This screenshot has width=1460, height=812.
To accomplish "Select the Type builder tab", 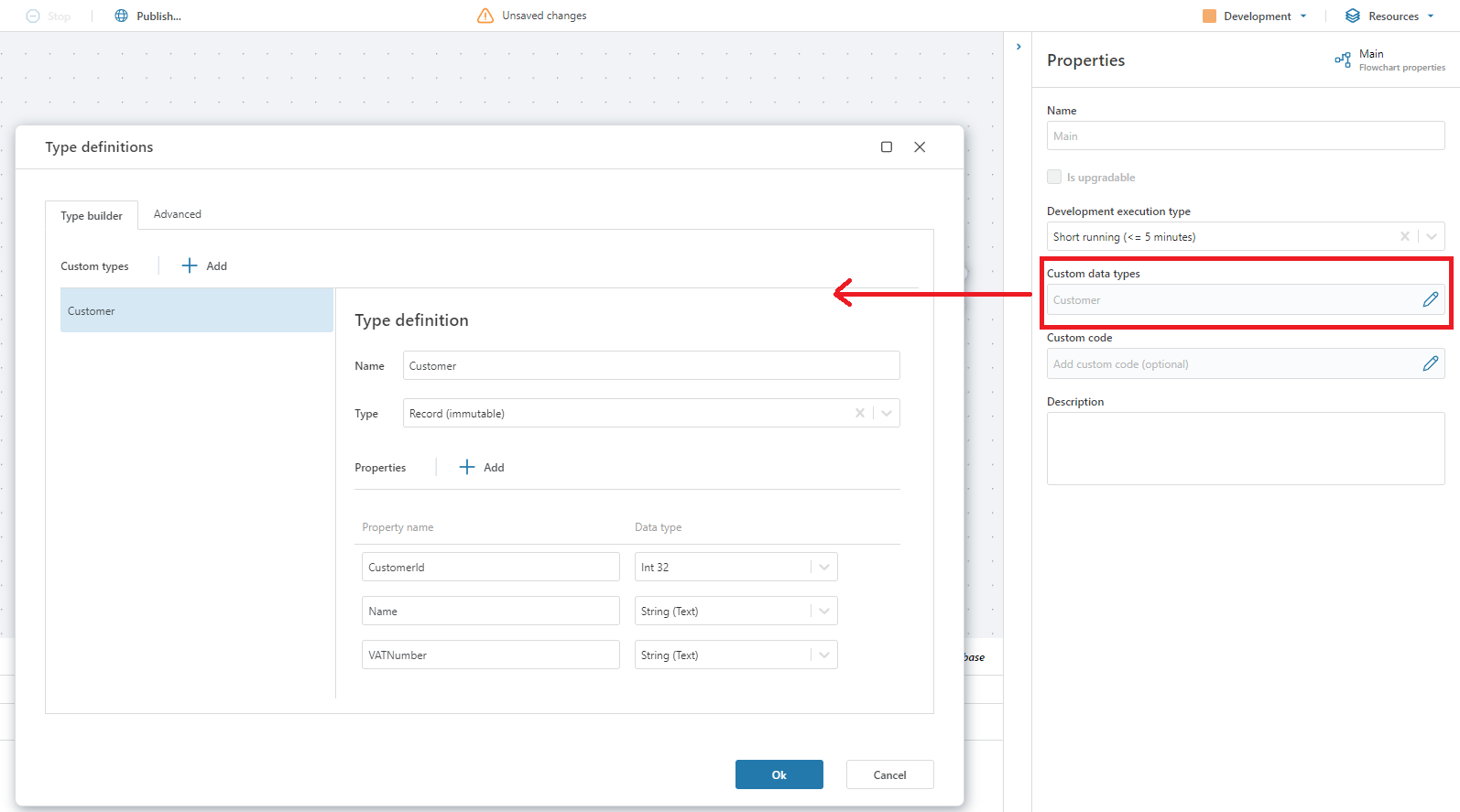I will (x=92, y=216).
